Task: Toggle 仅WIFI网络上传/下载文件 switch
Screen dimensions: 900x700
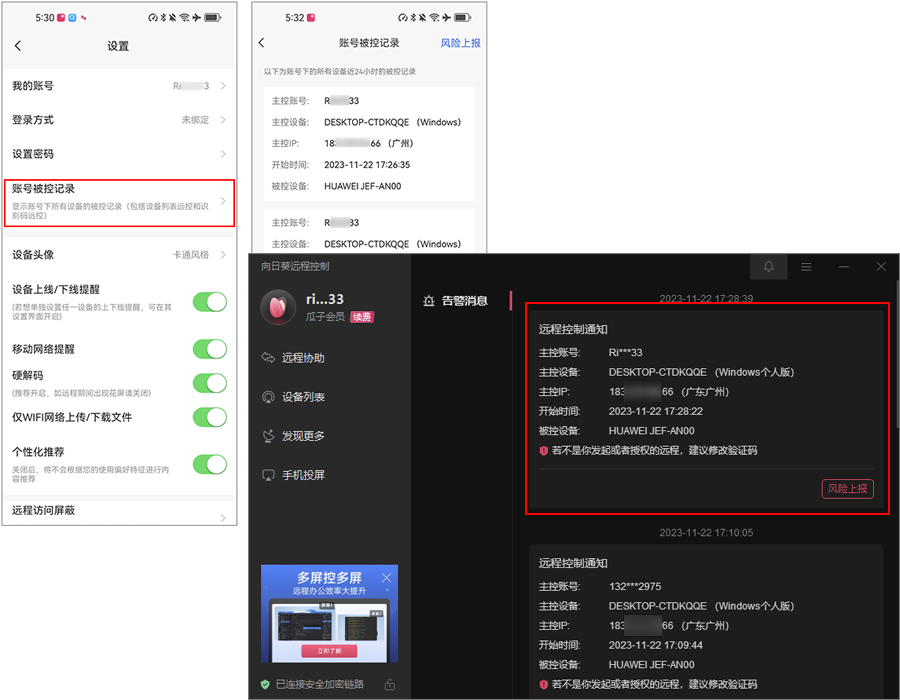Action: (x=210, y=417)
